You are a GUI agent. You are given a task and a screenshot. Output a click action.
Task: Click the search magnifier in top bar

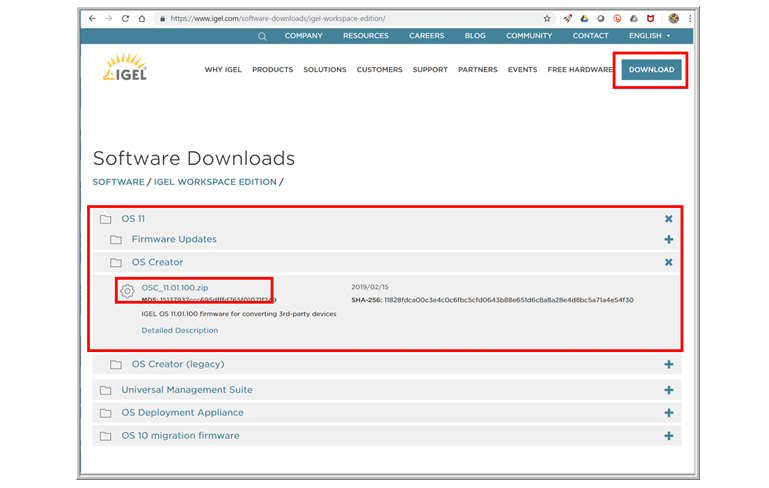pyautogui.click(x=262, y=36)
